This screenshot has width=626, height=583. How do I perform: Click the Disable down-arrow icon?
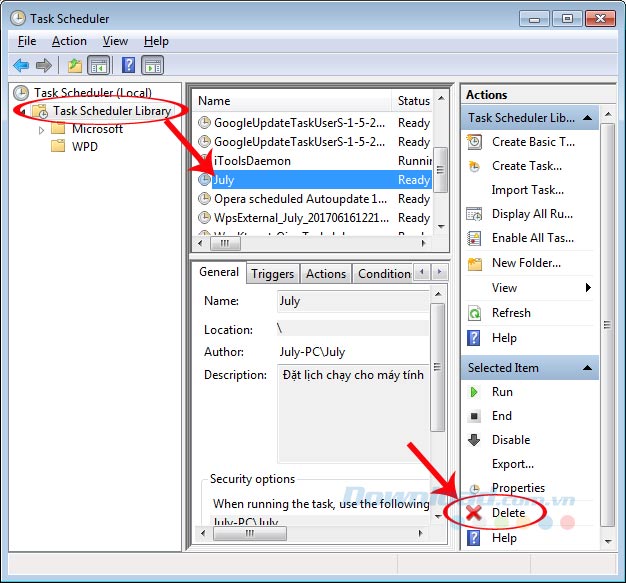point(474,440)
